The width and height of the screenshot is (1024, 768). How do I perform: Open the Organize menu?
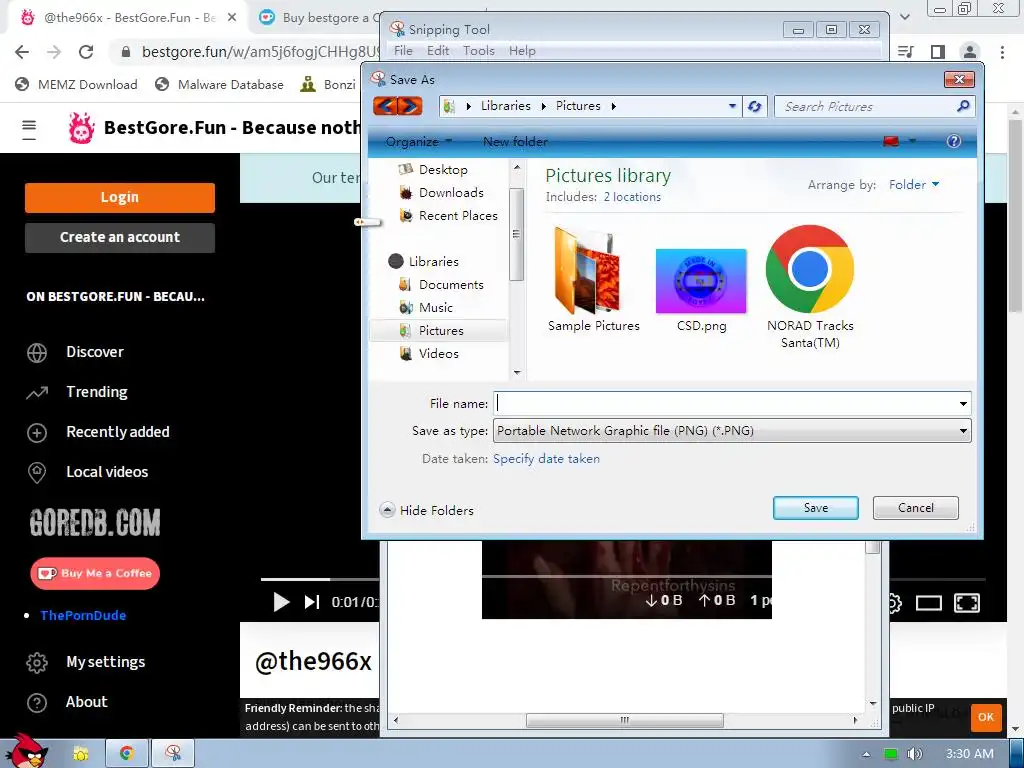(419, 142)
